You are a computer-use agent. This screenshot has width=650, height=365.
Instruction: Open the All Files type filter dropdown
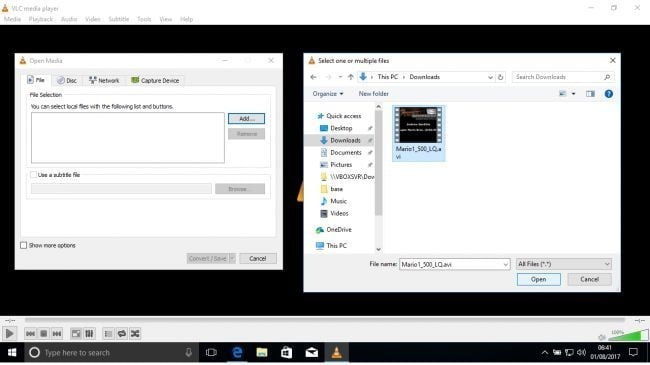click(x=564, y=264)
